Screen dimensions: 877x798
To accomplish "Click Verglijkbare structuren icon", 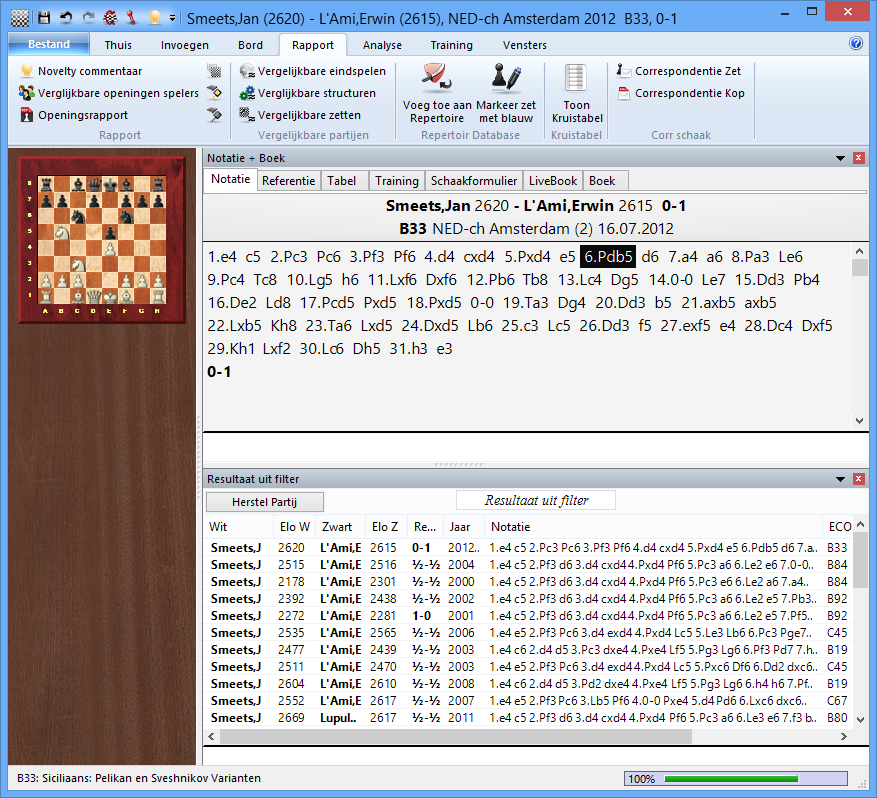I will tap(248, 93).
